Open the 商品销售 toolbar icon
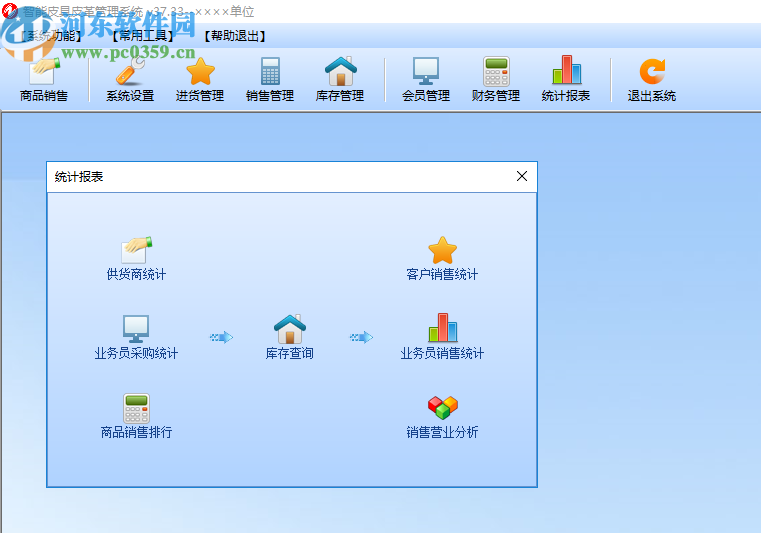 click(44, 72)
